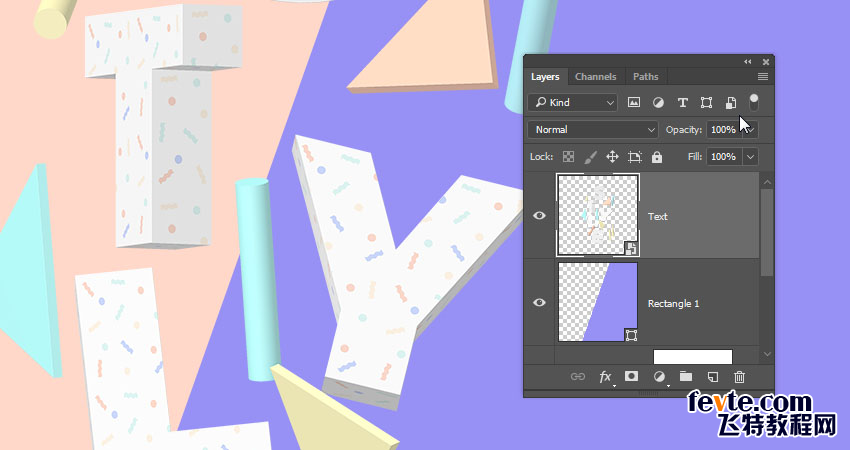Click the layers list scrollbar thumb
The image size is (850, 450).
[767, 232]
